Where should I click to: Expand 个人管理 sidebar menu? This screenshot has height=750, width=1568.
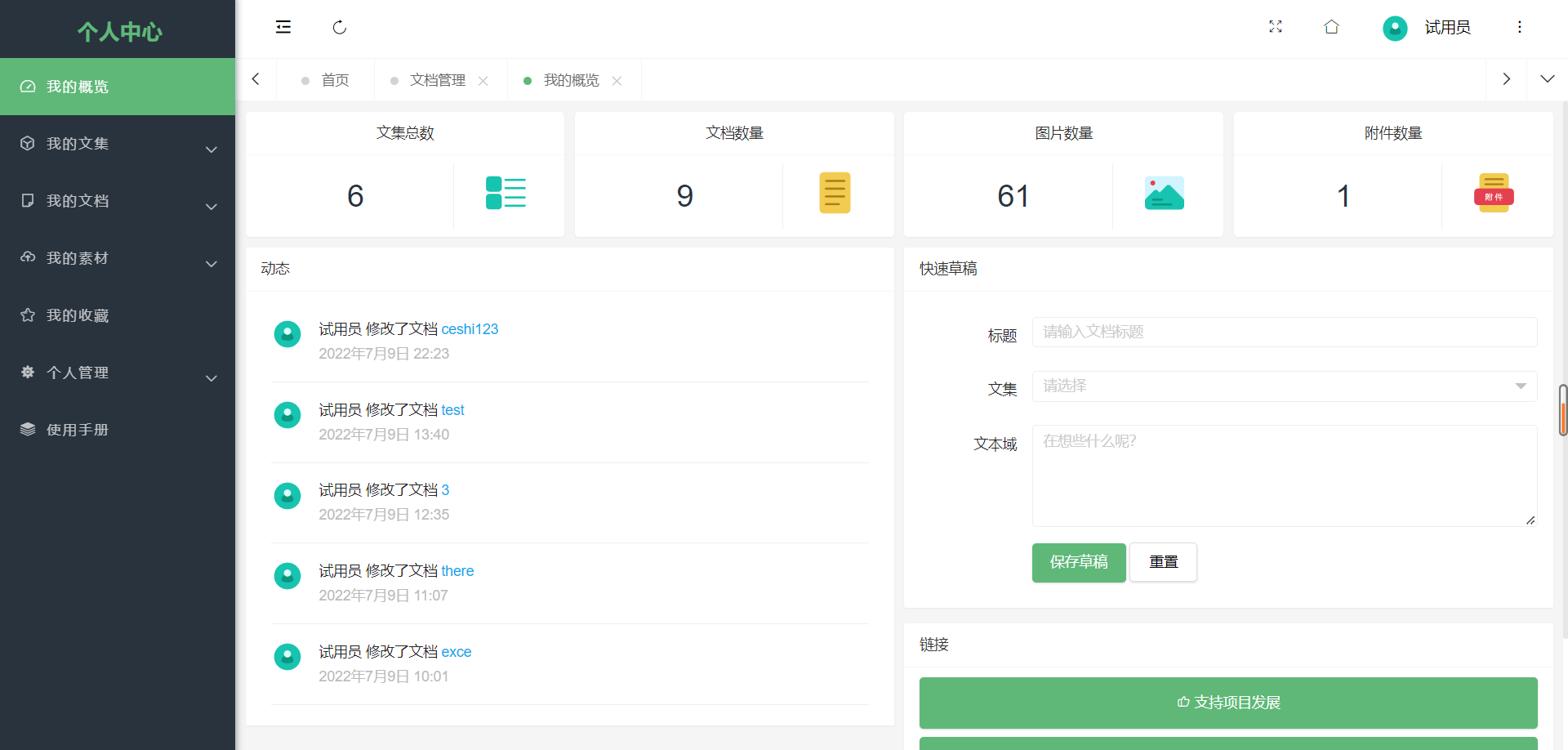click(118, 373)
